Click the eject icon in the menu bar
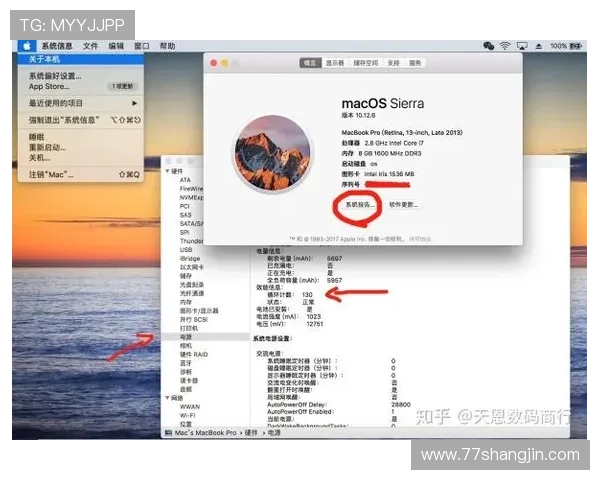 coord(539,46)
